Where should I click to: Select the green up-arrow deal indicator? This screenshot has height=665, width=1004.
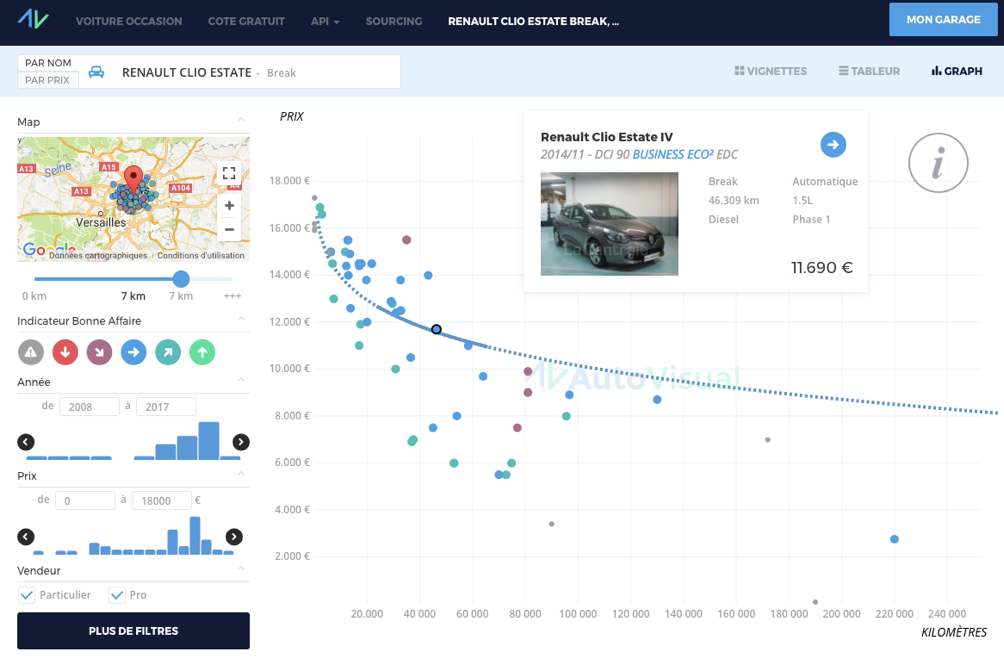[x=202, y=352]
